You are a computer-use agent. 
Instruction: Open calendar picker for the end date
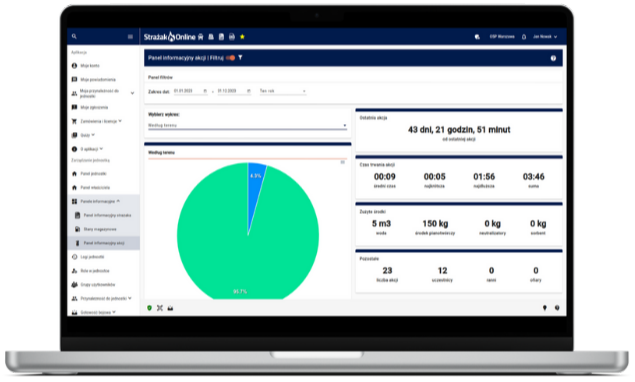click(249, 91)
